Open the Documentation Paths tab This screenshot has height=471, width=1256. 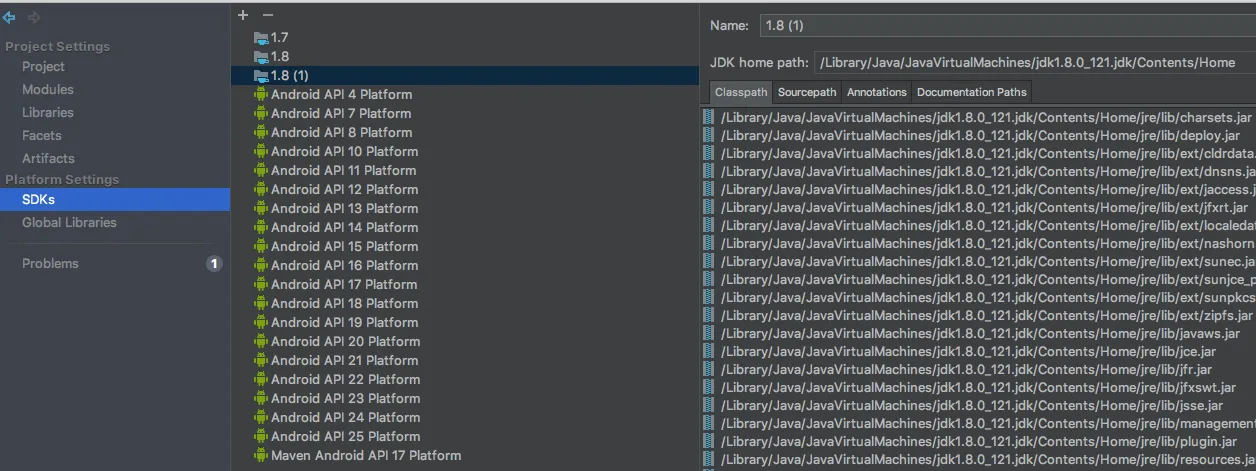point(972,92)
